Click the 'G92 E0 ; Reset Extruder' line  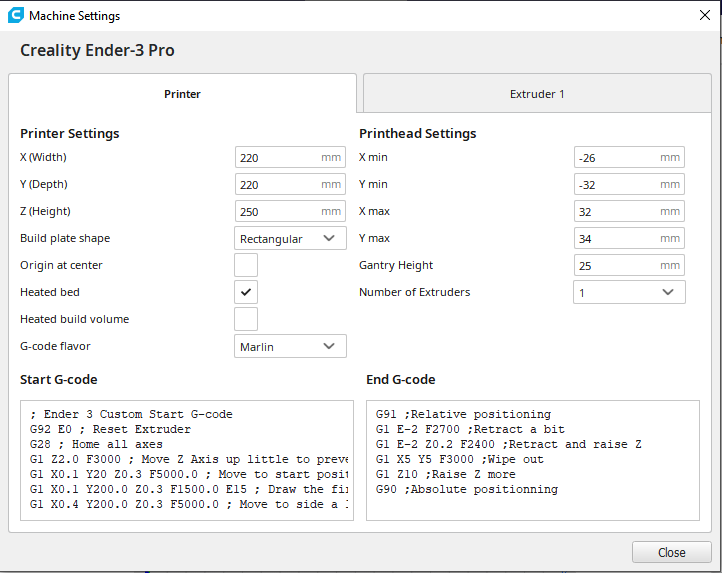pos(110,429)
